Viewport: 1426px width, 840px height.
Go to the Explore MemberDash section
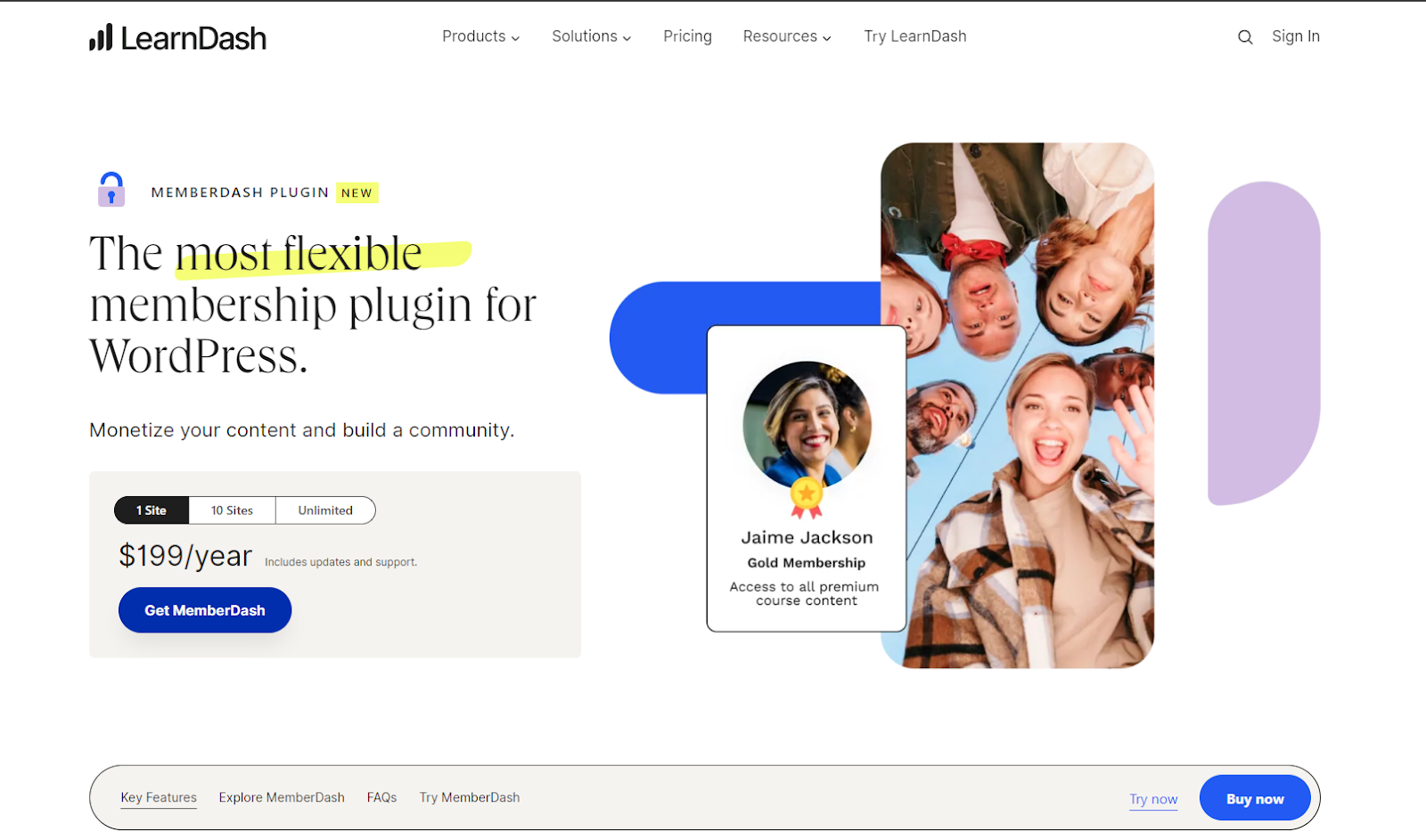pos(282,797)
